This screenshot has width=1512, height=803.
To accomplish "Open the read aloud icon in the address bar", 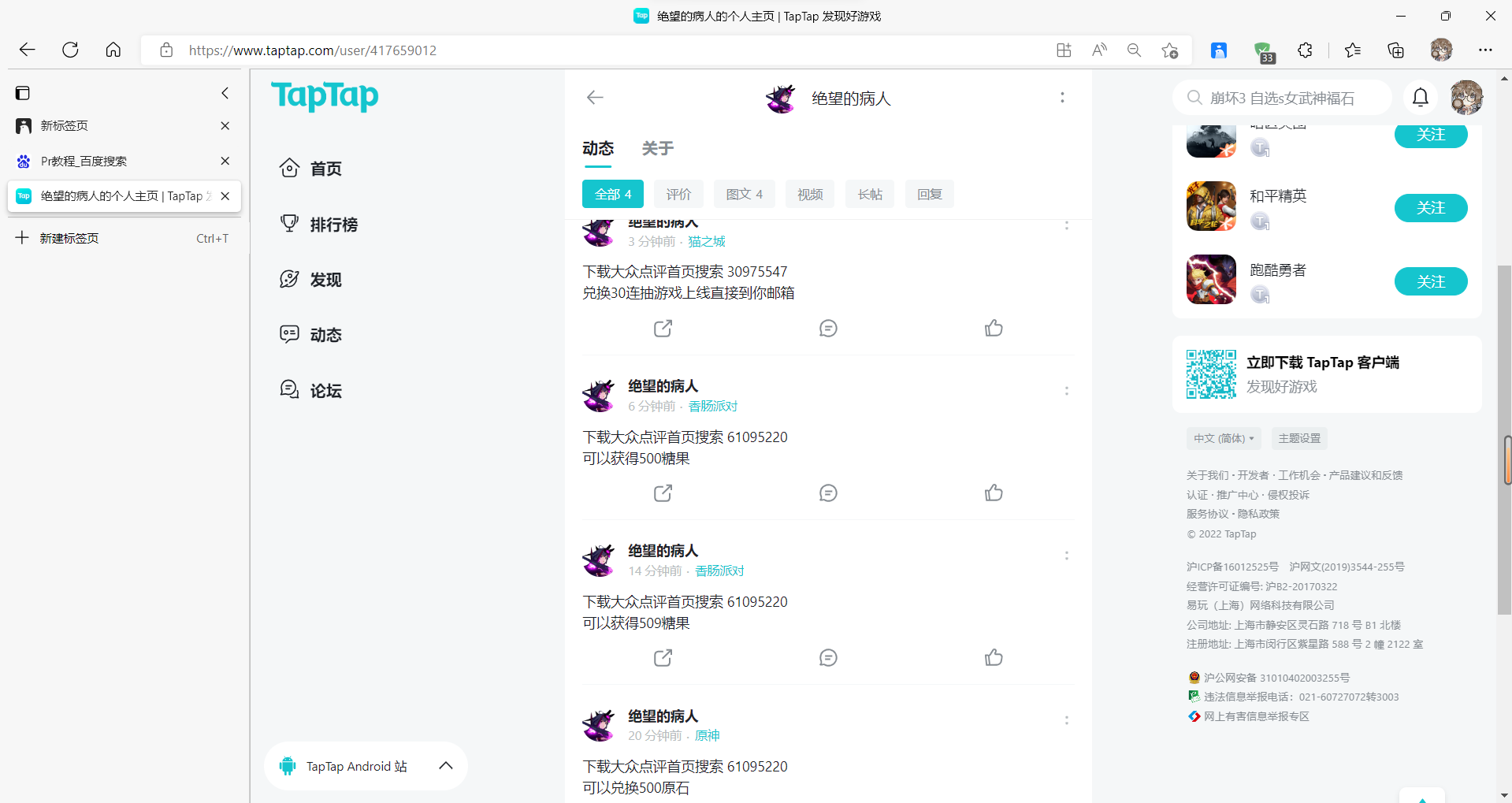I will pos(1099,50).
